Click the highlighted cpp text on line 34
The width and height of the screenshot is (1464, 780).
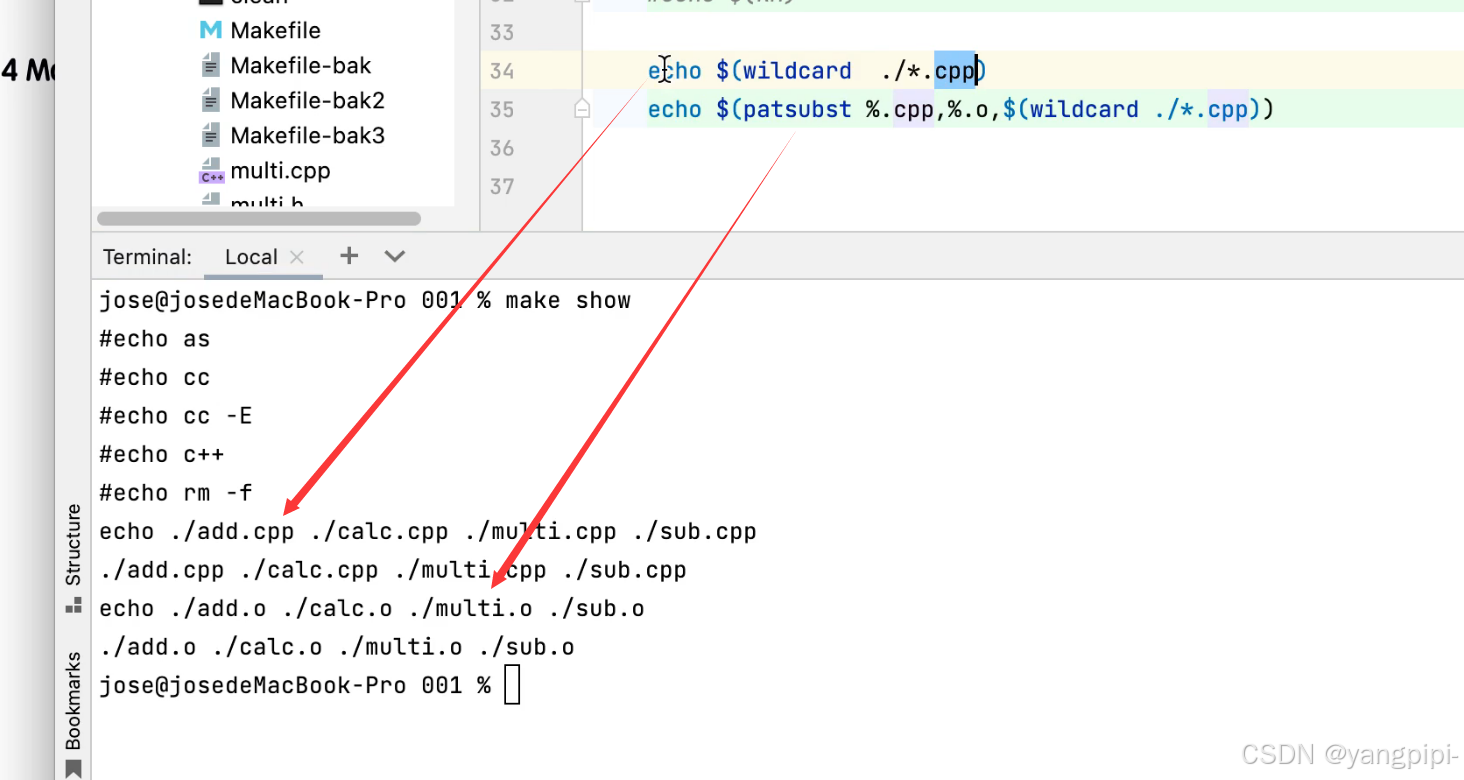click(x=955, y=71)
